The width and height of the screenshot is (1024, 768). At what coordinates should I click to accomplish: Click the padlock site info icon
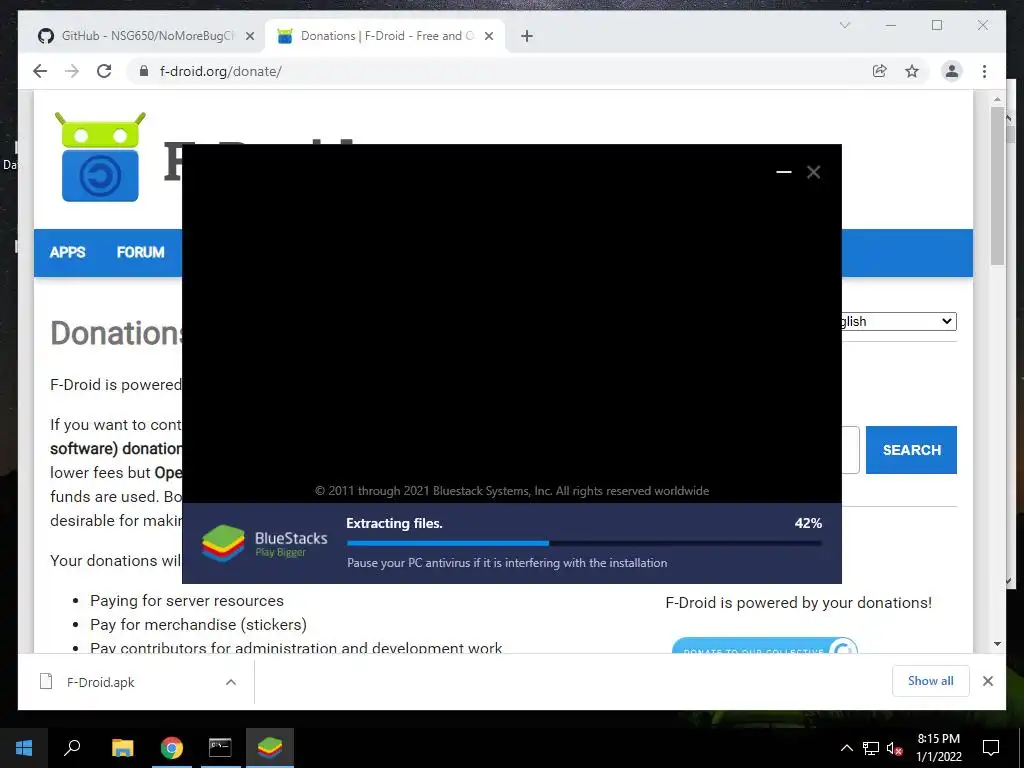[144, 71]
